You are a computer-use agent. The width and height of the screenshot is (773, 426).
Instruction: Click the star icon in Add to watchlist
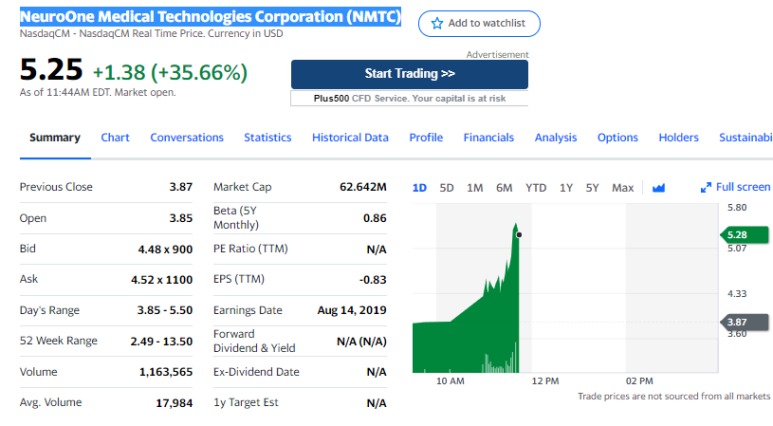tap(437, 23)
